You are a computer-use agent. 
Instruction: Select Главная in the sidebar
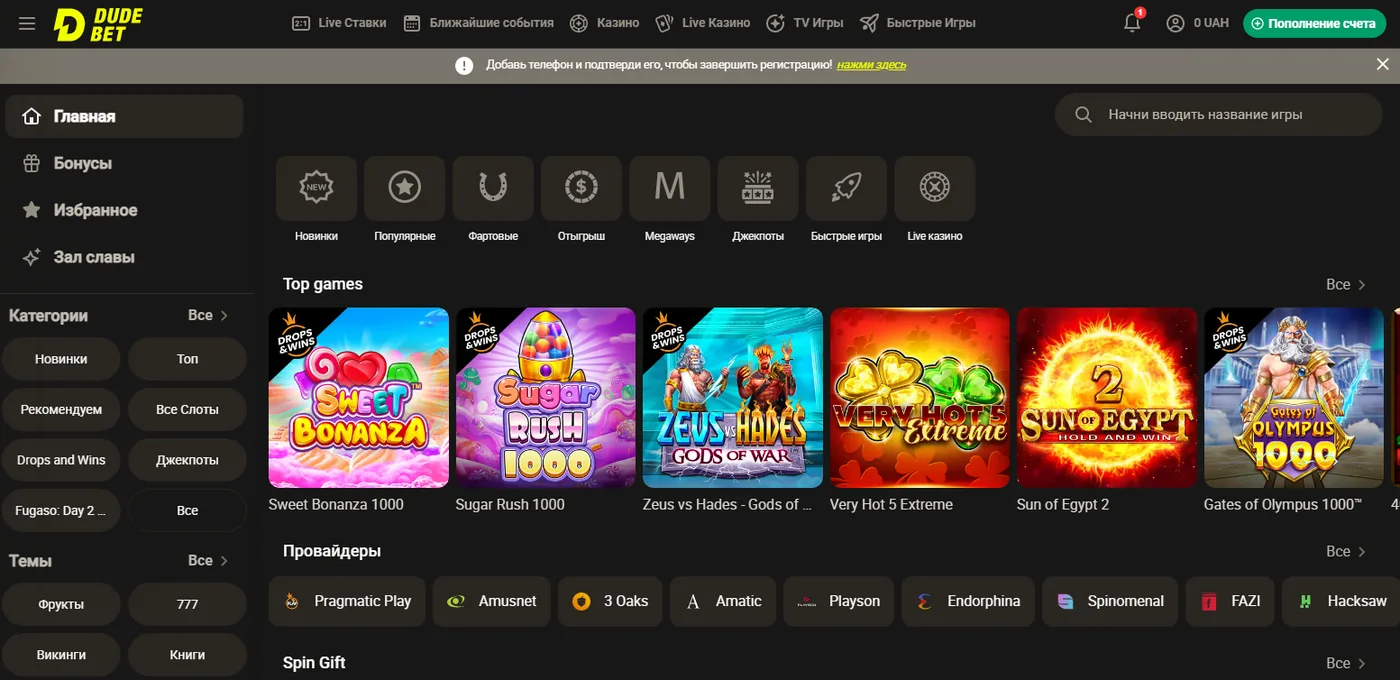pos(124,116)
